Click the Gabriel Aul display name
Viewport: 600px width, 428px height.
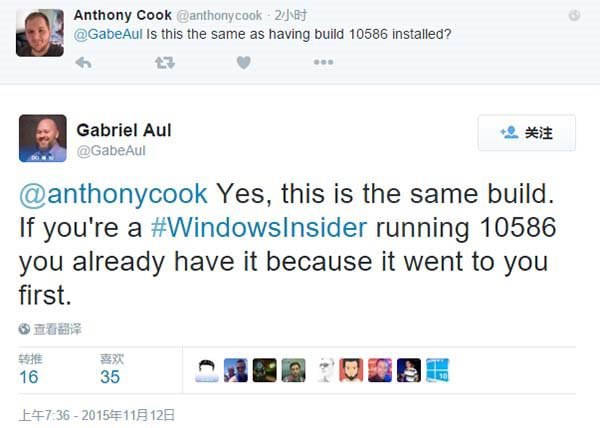pyautogui.click(x=122, y=129)
